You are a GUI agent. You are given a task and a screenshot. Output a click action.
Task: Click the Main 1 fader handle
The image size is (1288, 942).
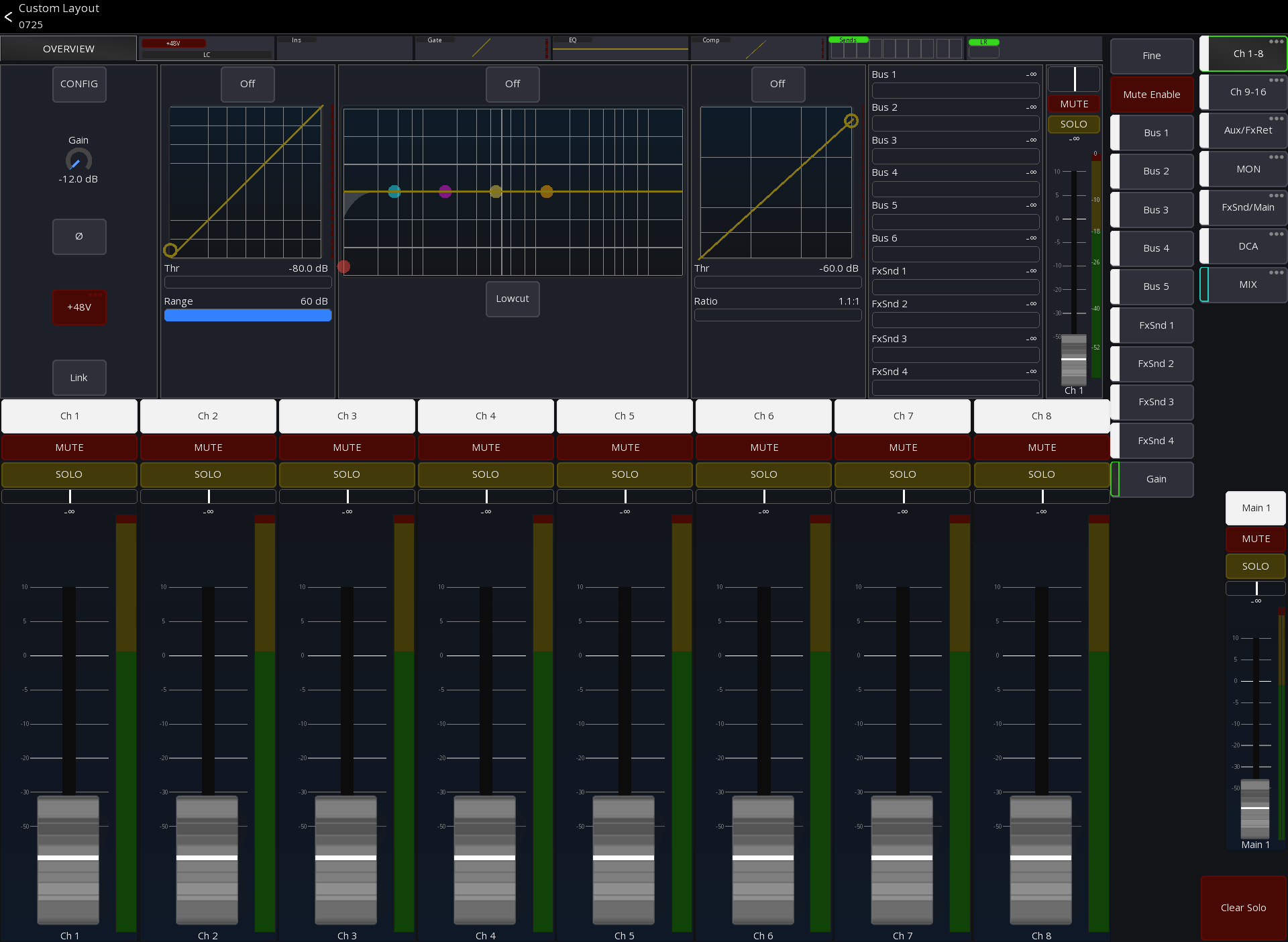click(1255, 808)
